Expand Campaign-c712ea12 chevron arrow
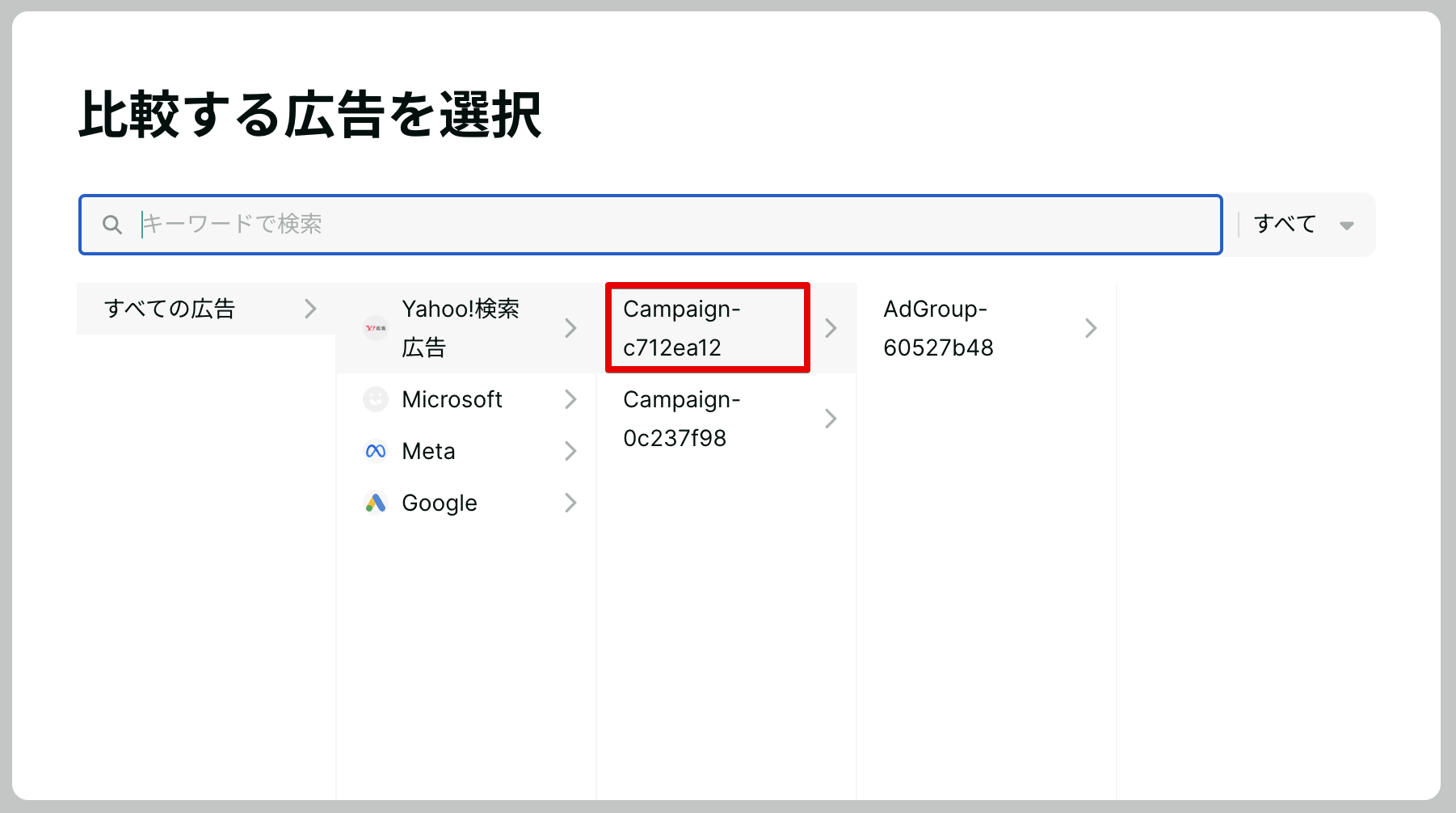This screenshot has width=1456, height=813. pos(831,328)
